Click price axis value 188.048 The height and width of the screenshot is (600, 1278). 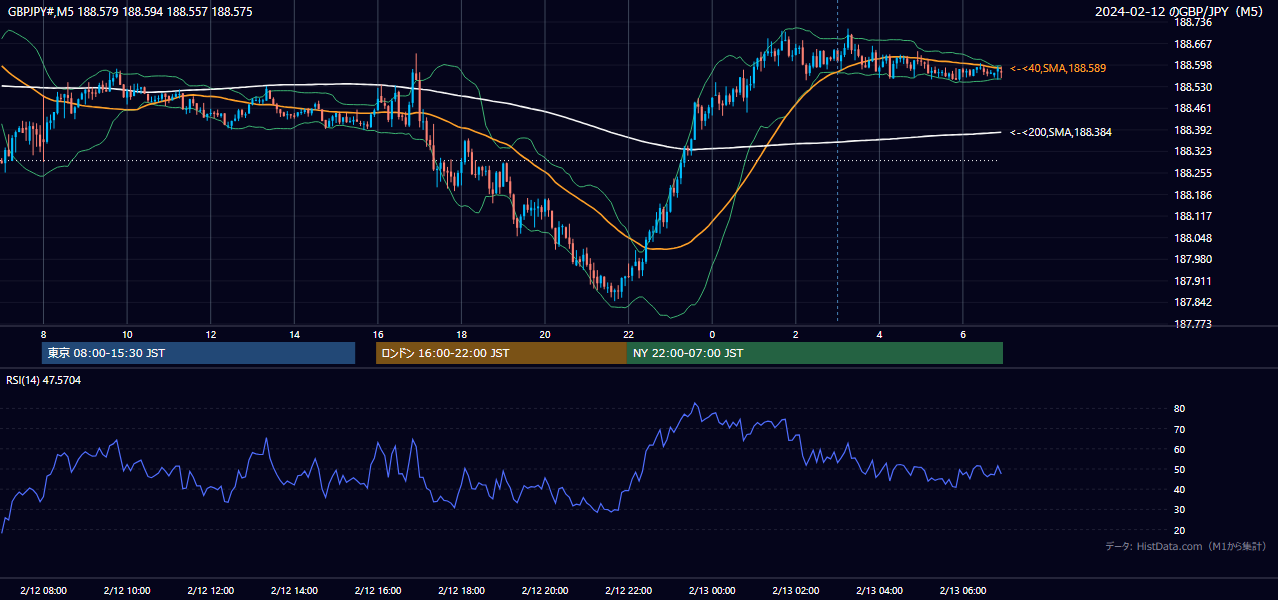[x=1192, y=238]
